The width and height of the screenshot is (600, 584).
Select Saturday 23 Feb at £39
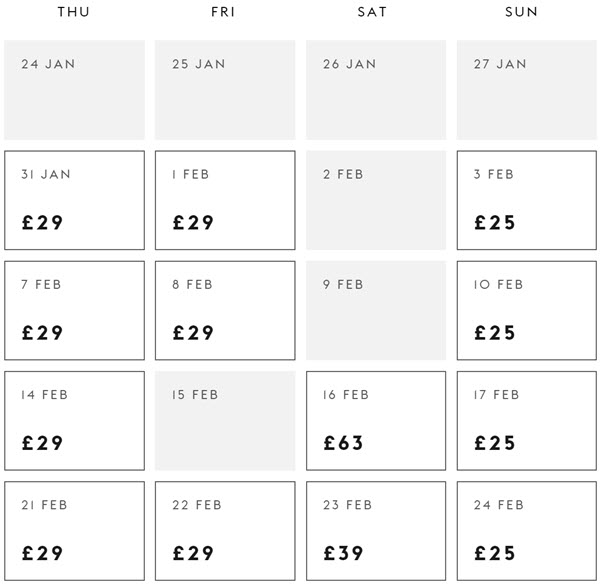(x=376, y=531)
